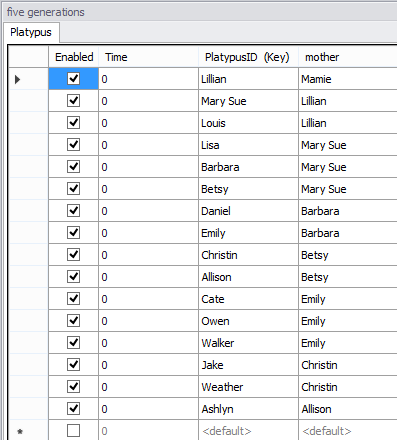
Task: Select mother cell 'Barbara' in Daniel row
Action: pyautogui.click(x=348, y=211)
